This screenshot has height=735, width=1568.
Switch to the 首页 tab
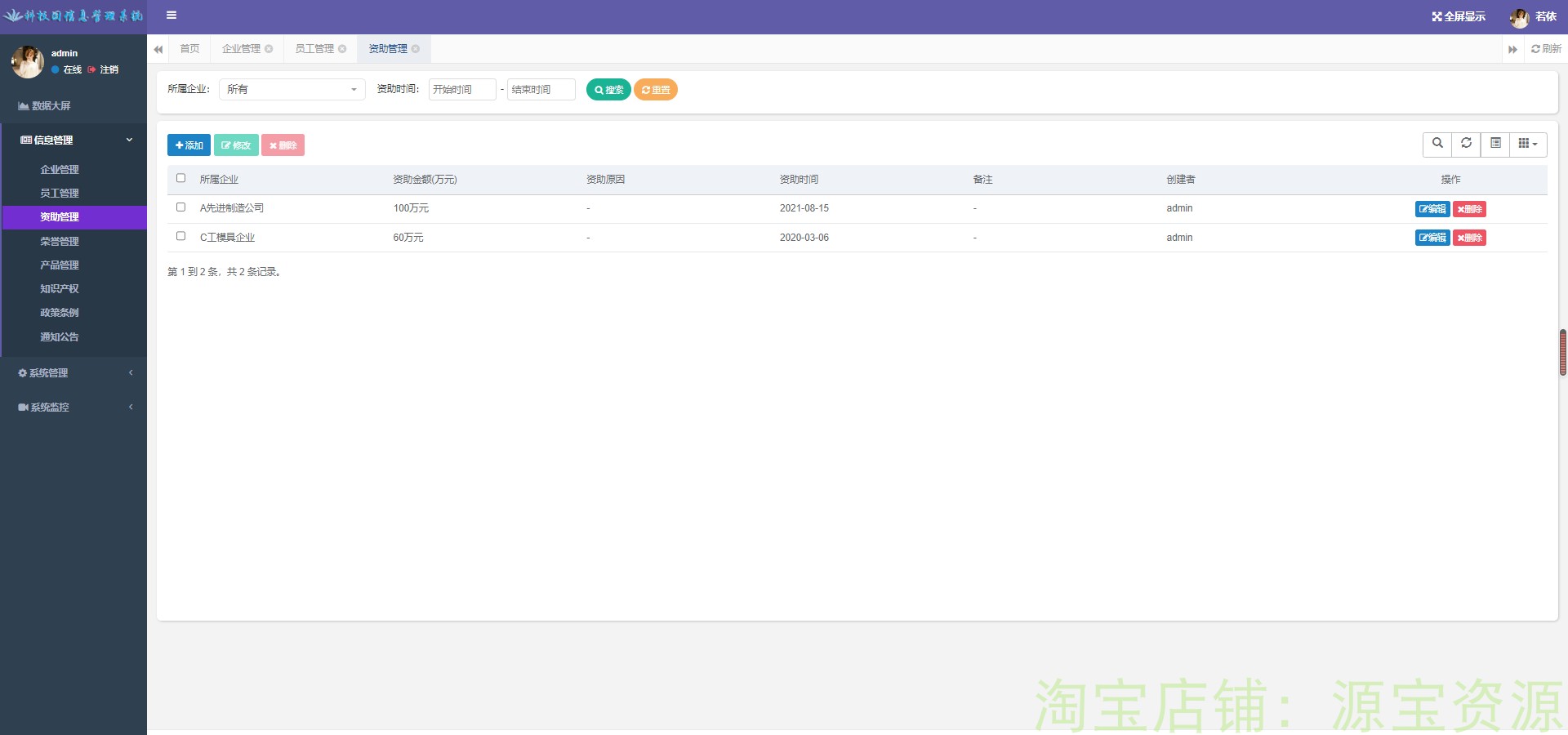tap(189, 49)
